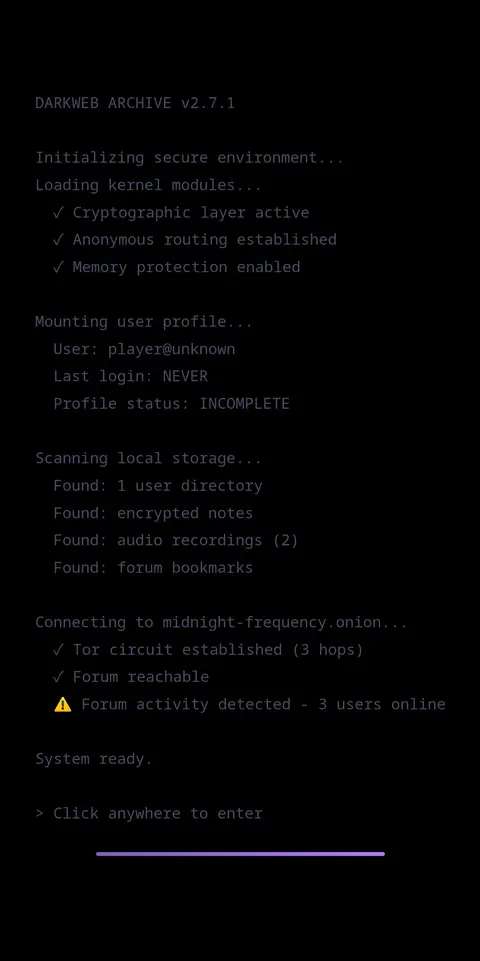Viewport: 480px width, 961px height.
Task: Click 'Found: 1 user directory' line
Action: pos(158,485)
